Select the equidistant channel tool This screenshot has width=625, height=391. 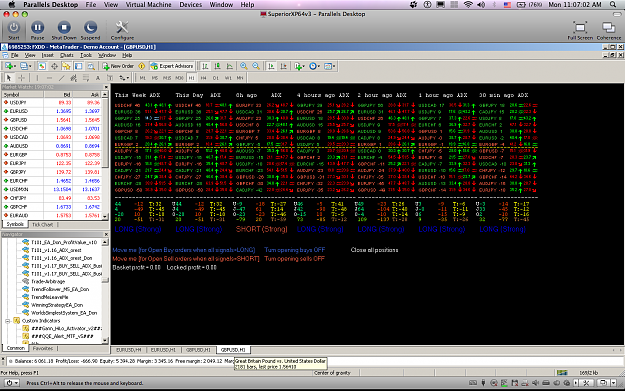coord(73,78)
